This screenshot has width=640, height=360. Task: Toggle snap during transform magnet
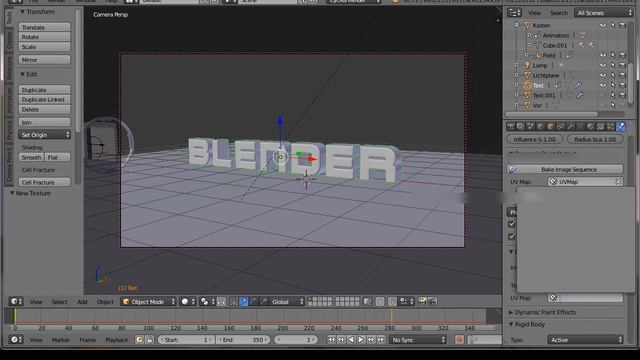pos(392,302)
